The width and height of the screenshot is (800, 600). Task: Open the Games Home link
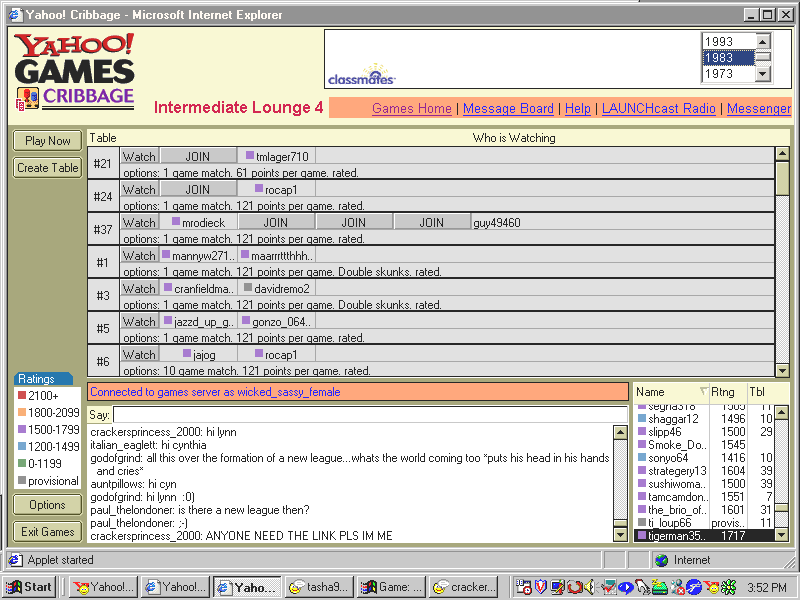[412, 108]
